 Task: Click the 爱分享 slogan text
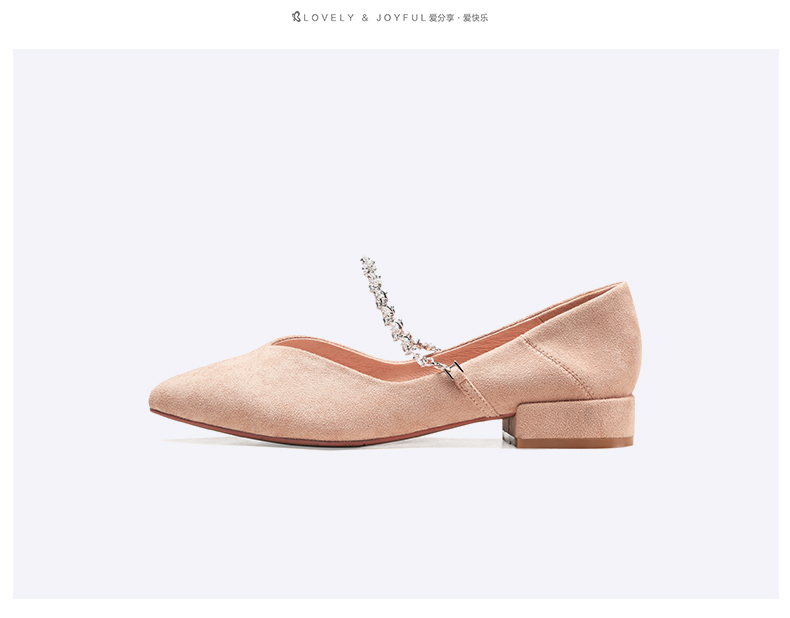[441, 18]
